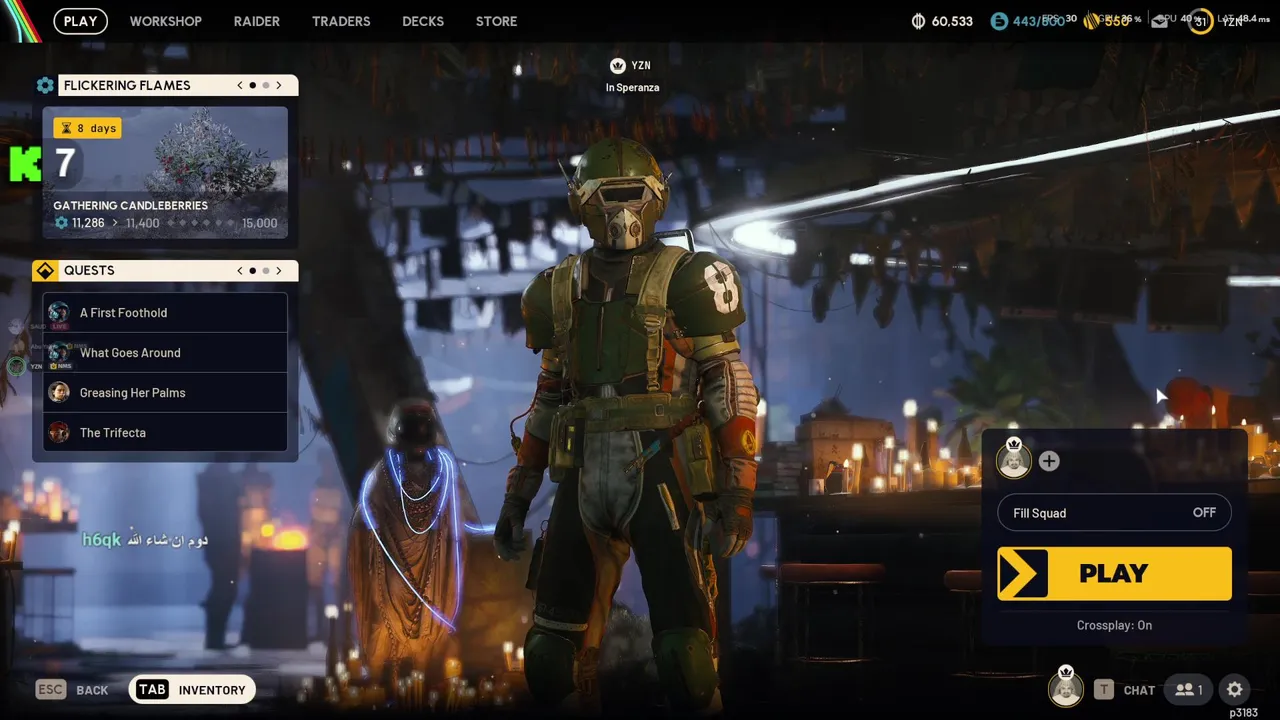This screenshot has width=1280, height=720.
Task: Click the 11,400 next milestone value
Action: coord(143,223)
